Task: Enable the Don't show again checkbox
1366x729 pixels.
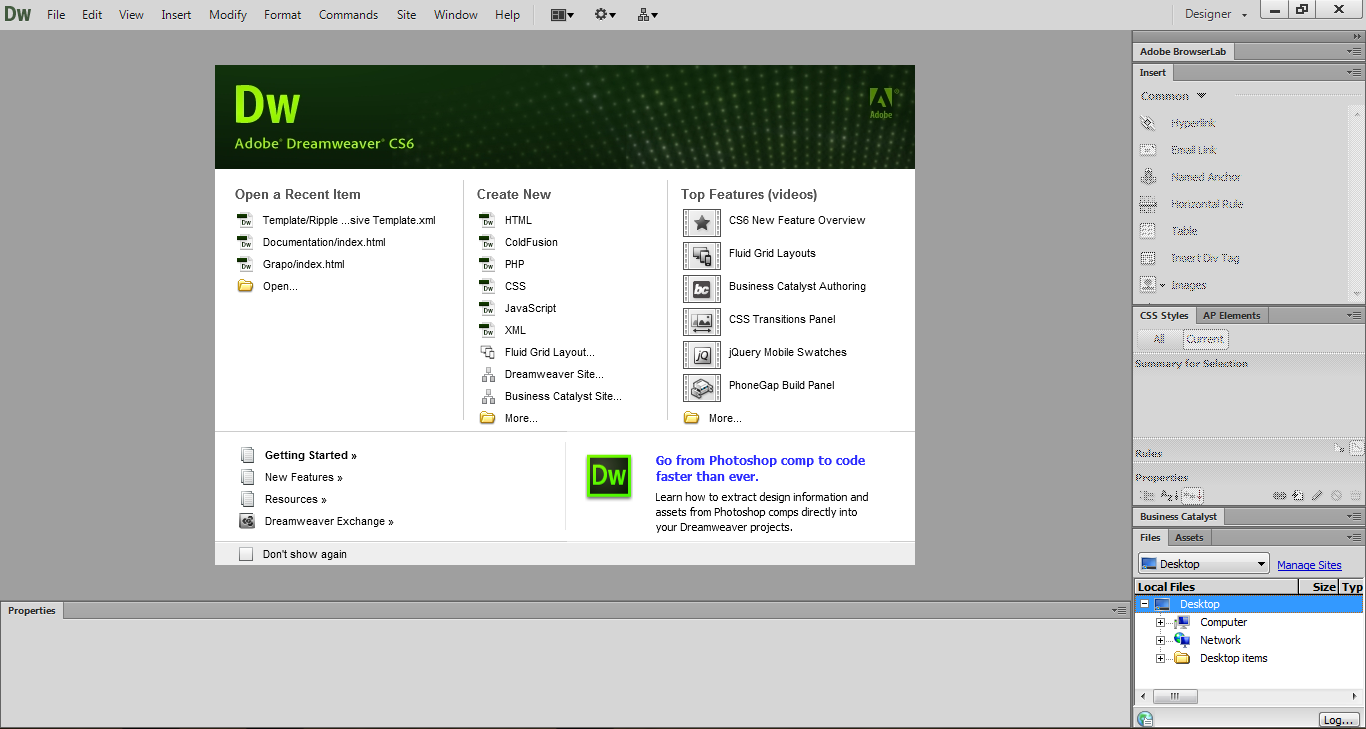Action: 246,553
